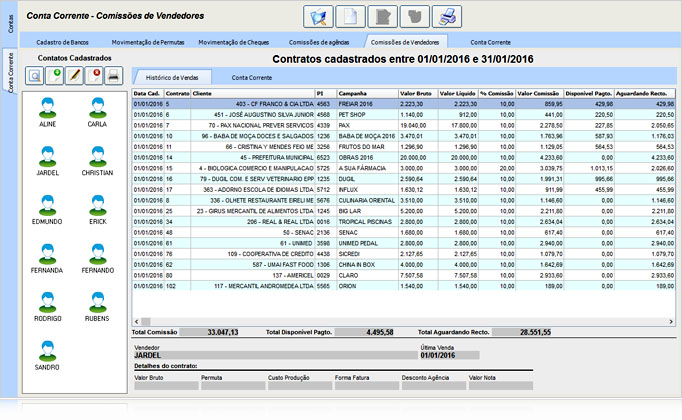The image size is (682, 420).
Task: Click the blank document icon in top toolbar
Action: click(x=351, y=17)
